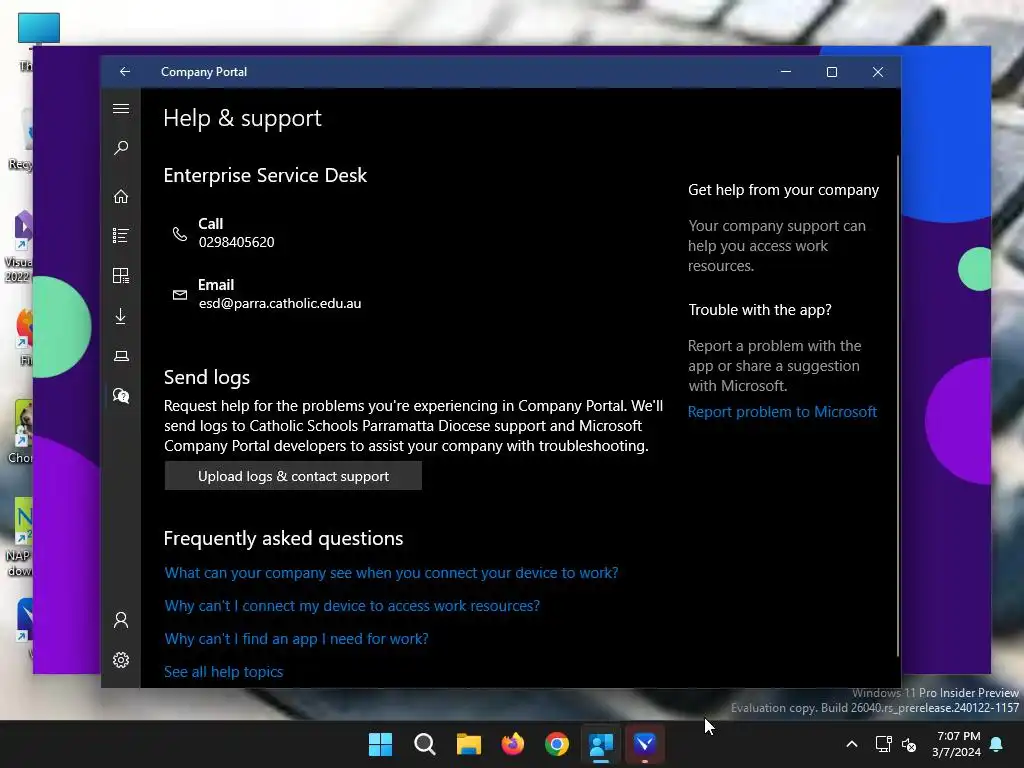Click the phone icon beside Call
The image size is (1024, 768).
coord(180,233)
